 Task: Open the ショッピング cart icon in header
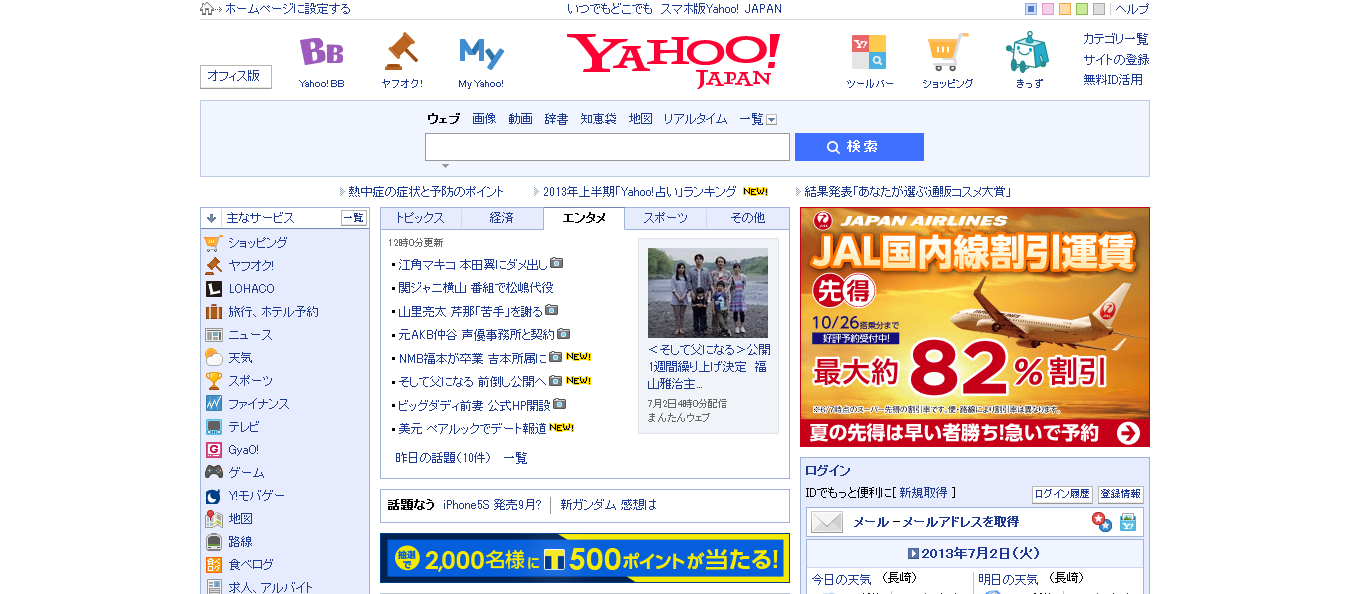(x=947, y=52)
